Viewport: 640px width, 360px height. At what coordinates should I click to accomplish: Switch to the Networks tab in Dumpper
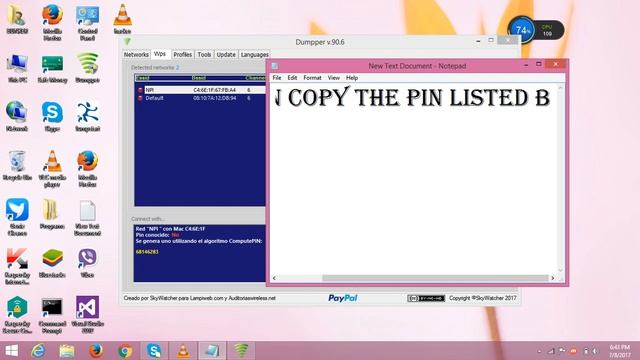136,54
